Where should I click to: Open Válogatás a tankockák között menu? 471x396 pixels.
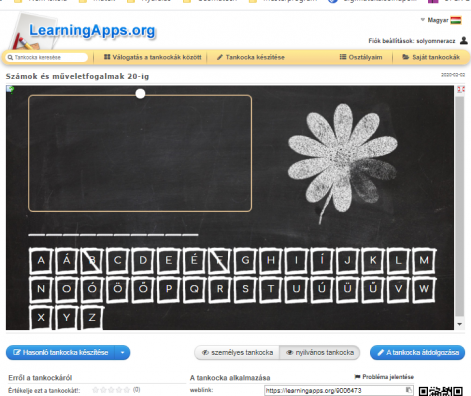(x=153, y=57)
